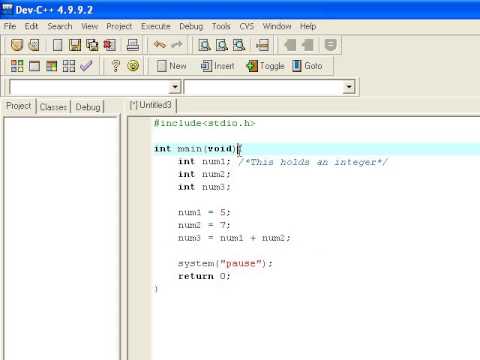
Task: Open the File menu
Action: [x=10, y=26]
